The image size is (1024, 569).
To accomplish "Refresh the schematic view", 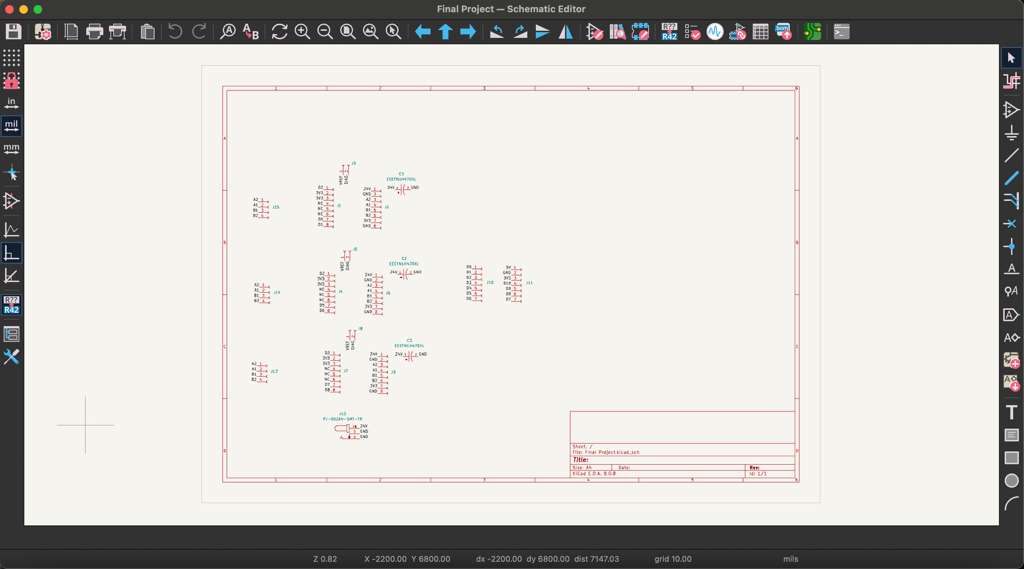I will 280,31.
